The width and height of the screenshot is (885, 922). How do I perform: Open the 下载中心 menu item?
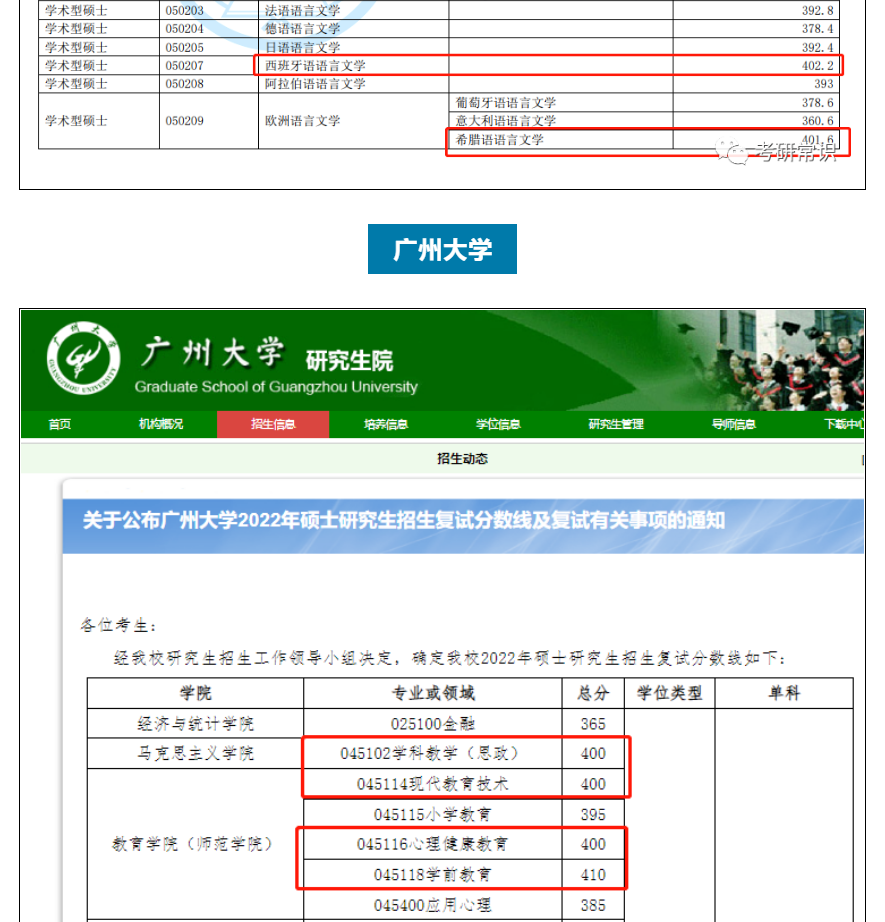[x=844, y=424]
